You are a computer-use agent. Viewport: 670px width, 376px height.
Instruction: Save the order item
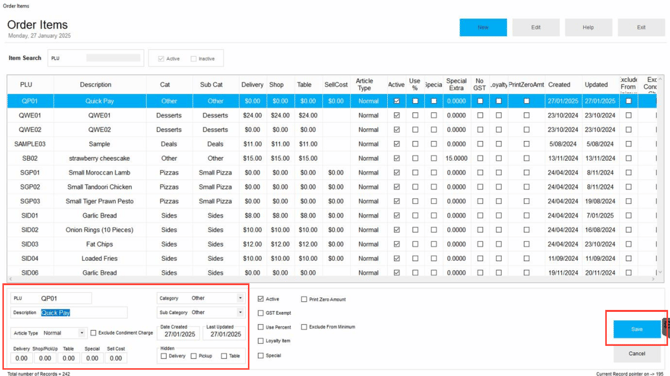pyautogui.click(x=637, y=329)
